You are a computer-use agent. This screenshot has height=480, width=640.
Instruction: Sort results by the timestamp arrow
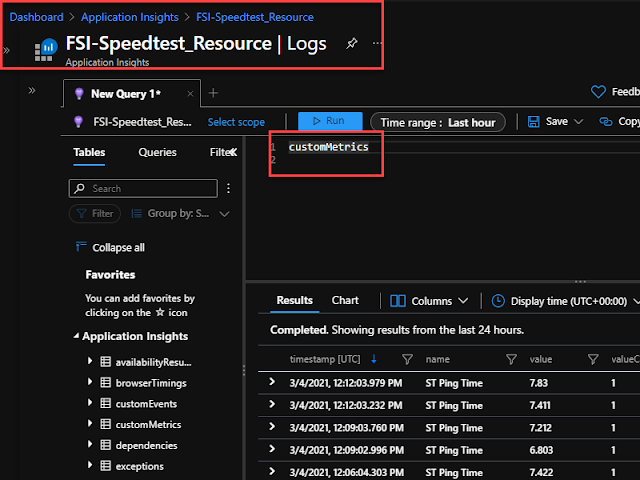(x=374, y=359)
